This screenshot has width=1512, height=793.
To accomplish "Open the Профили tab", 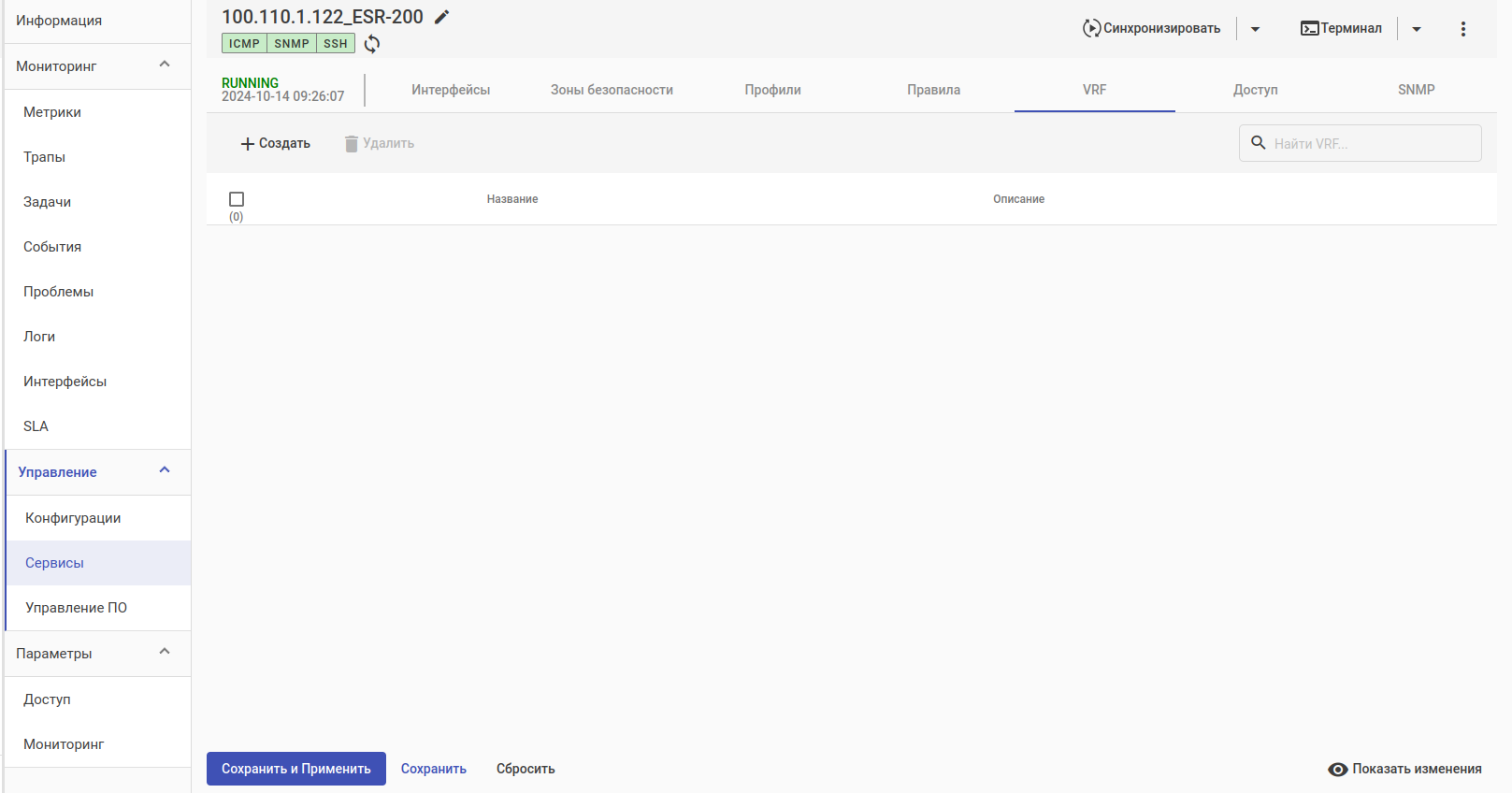I will tap(772, 90).
